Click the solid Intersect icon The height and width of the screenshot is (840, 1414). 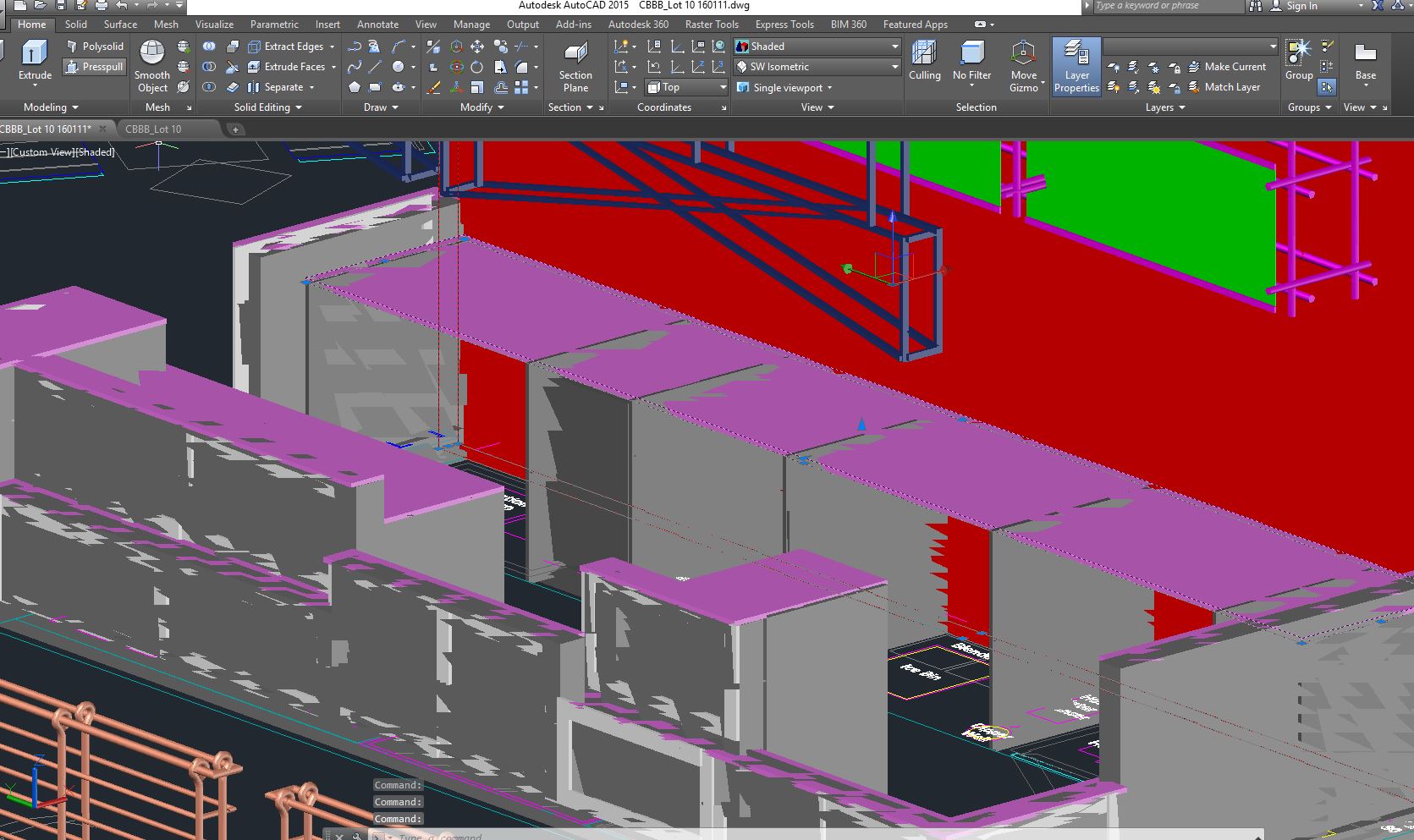click(209, 87)
